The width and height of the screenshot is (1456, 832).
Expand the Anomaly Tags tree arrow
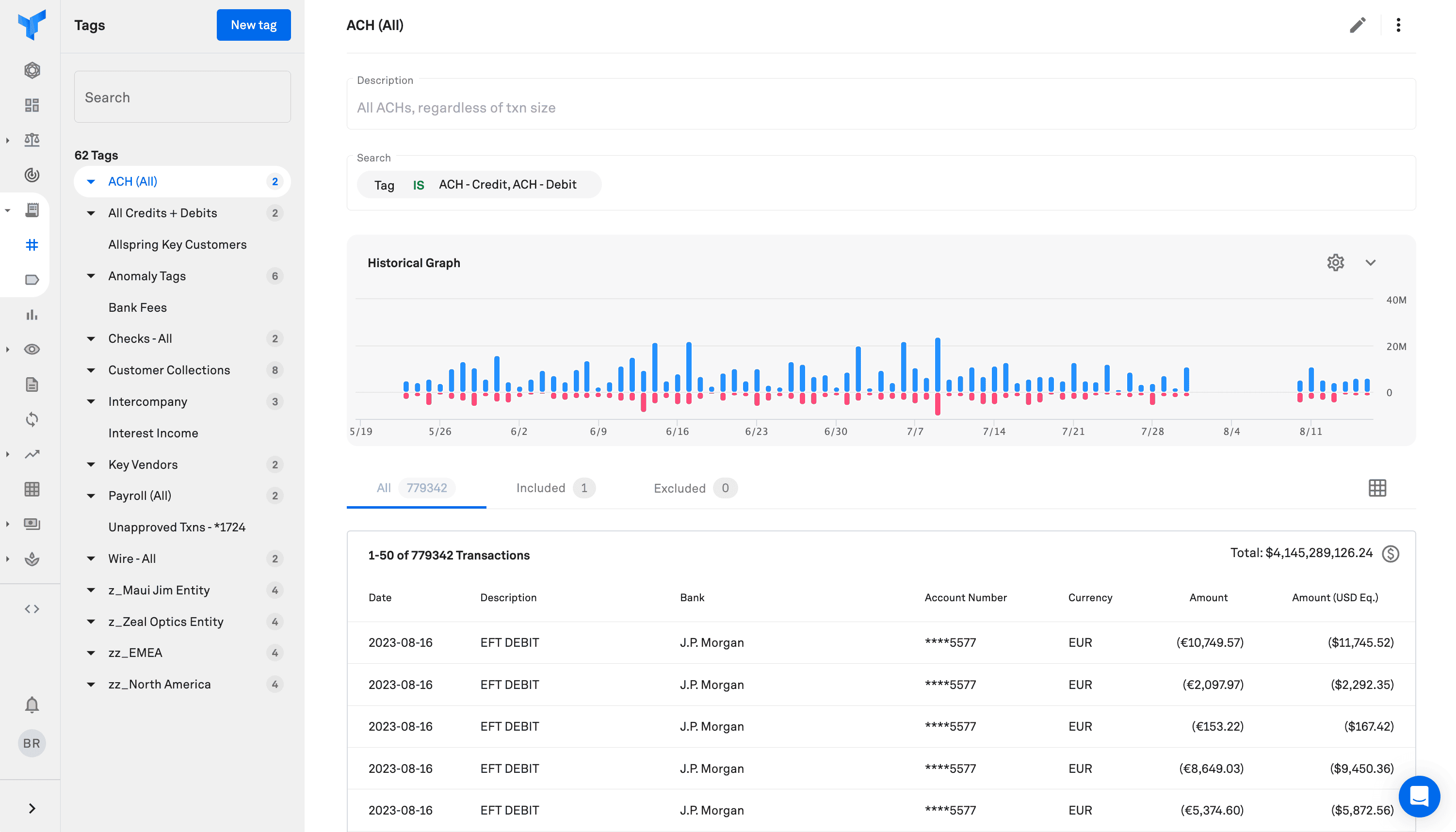[x=91, y=276]
